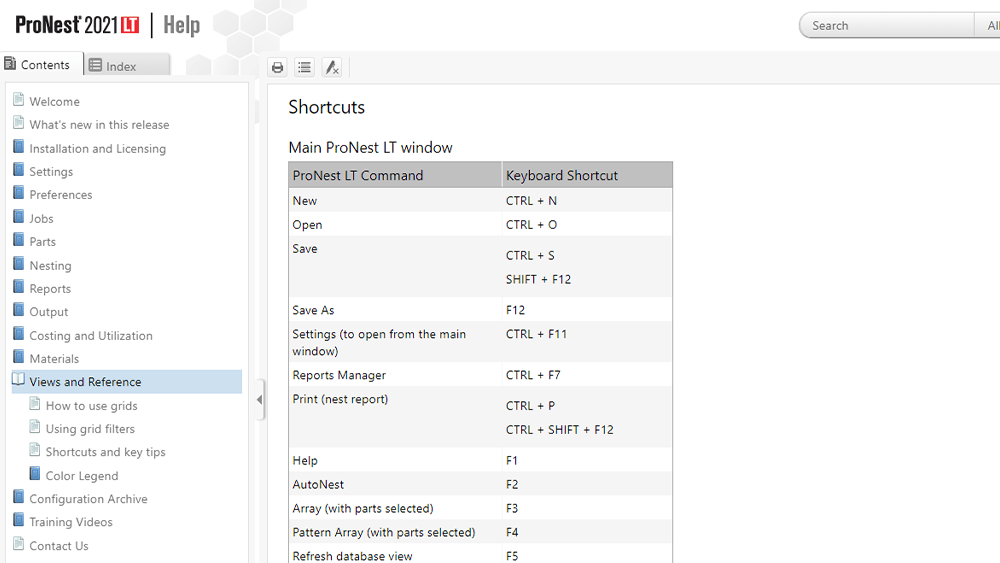Click the Installation and Licensing book icon
This screenshot has height=563, width=1000.
point(19,148)
